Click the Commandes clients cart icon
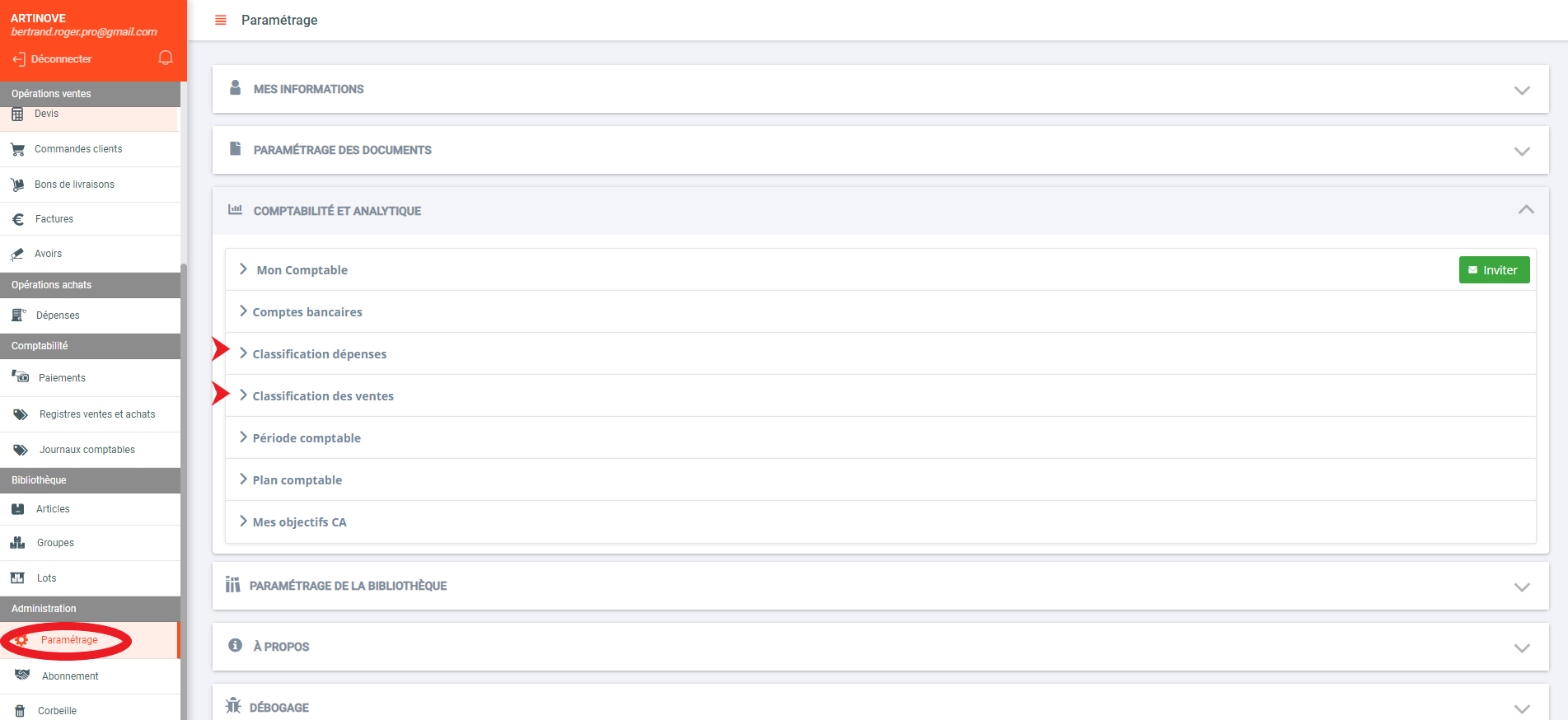Viewport: 1568px width, 720px height. point(17,150)
